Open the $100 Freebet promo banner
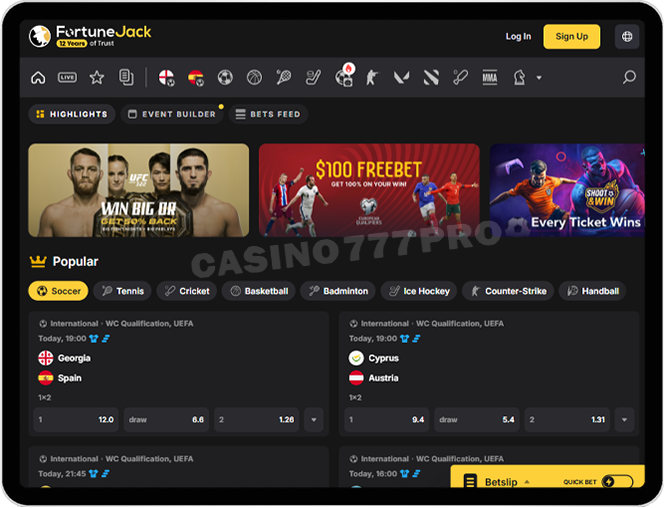The image size is (664, 508). pyautogui.click(x=369, y=190)
